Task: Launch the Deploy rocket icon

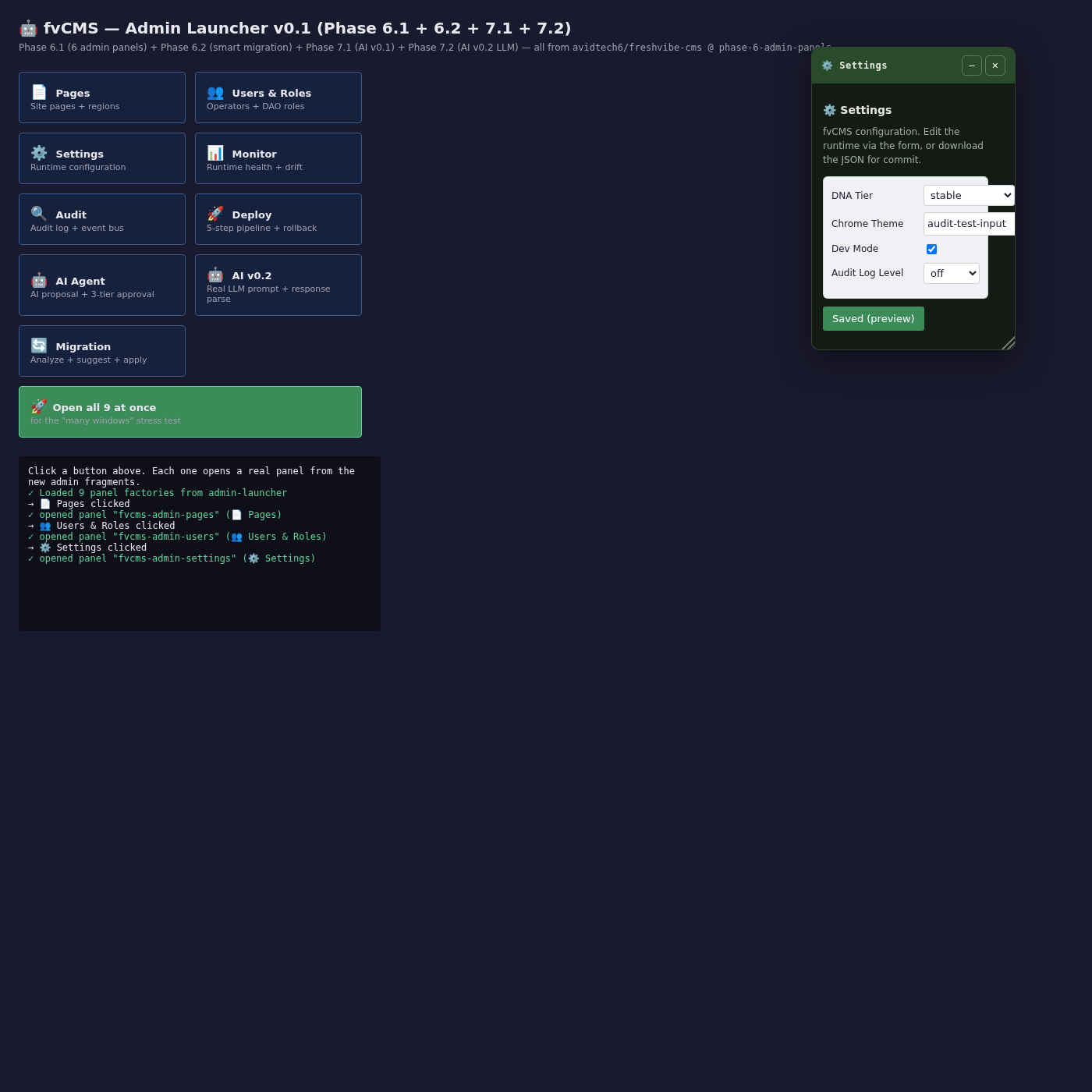Action: click(x=215, y=214)
